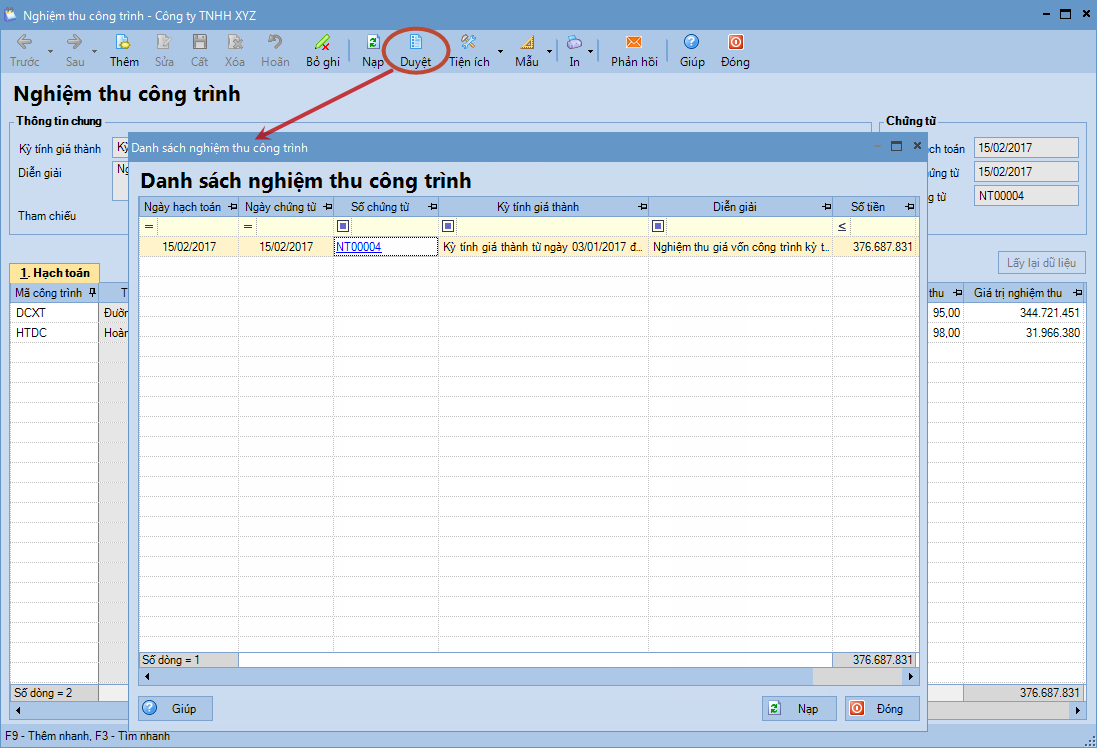Toggle the Số chứng từ filter operator box
This screenshot has height=748, width=1097.
pyautogui.click(x=343, y=226)
